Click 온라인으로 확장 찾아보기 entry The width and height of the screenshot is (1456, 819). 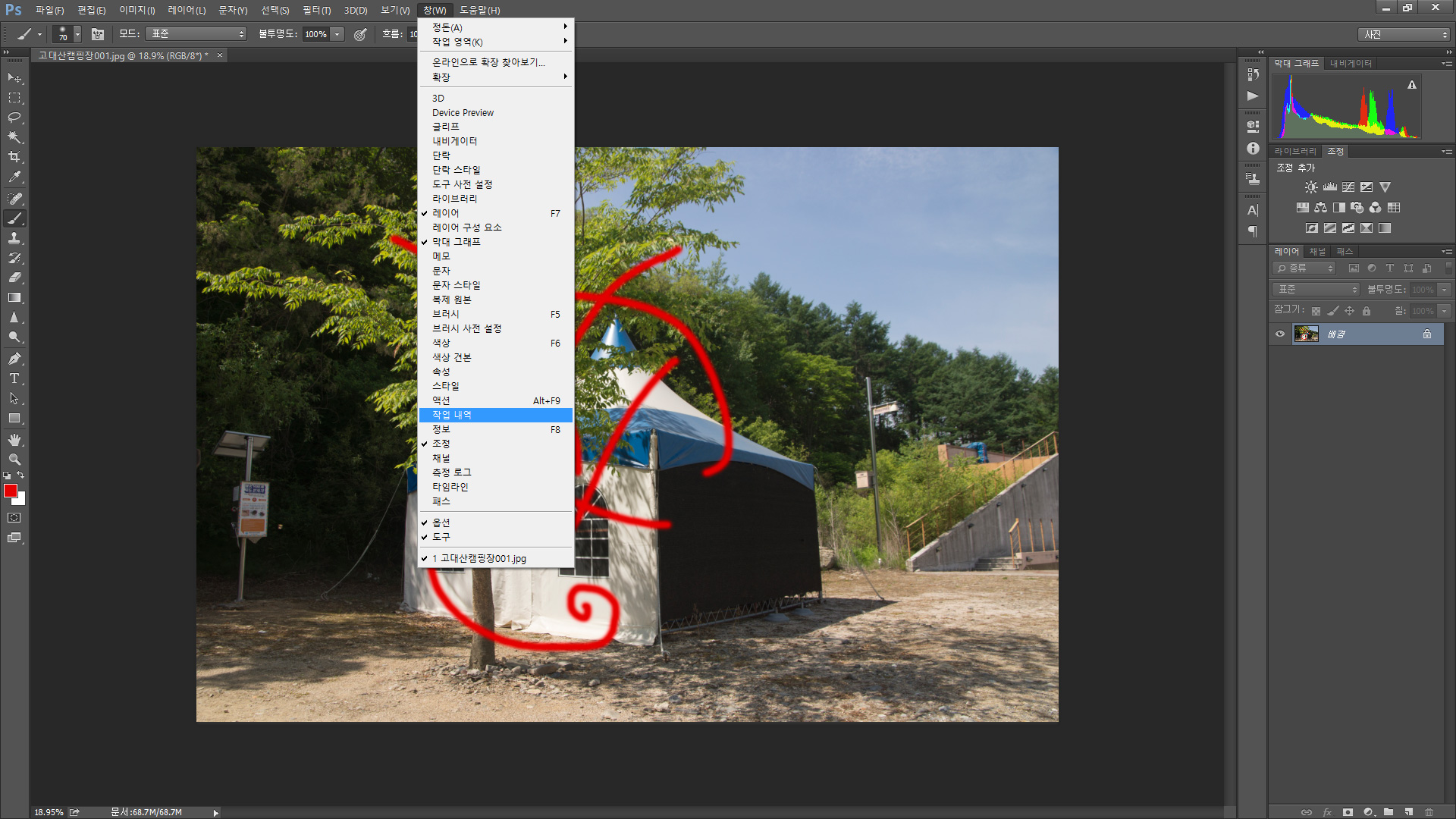click(x=488, y=62)
